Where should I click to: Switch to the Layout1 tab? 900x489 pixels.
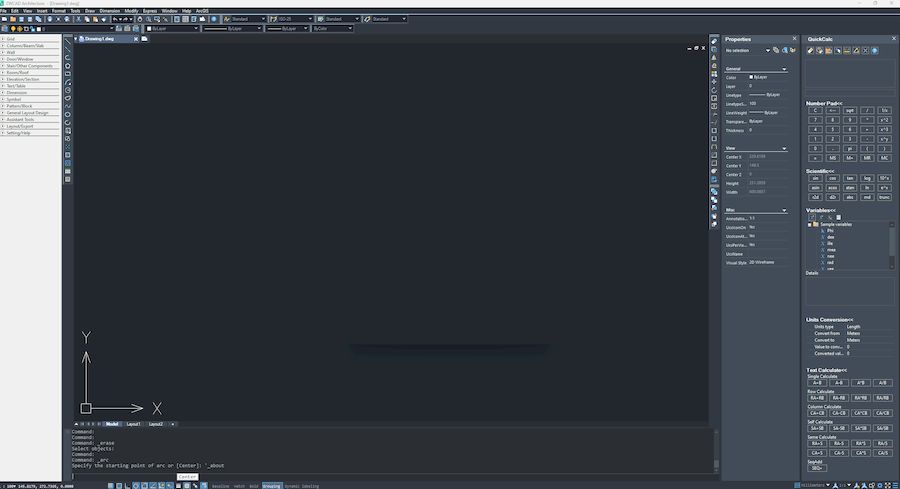click(x=133, y=424)
